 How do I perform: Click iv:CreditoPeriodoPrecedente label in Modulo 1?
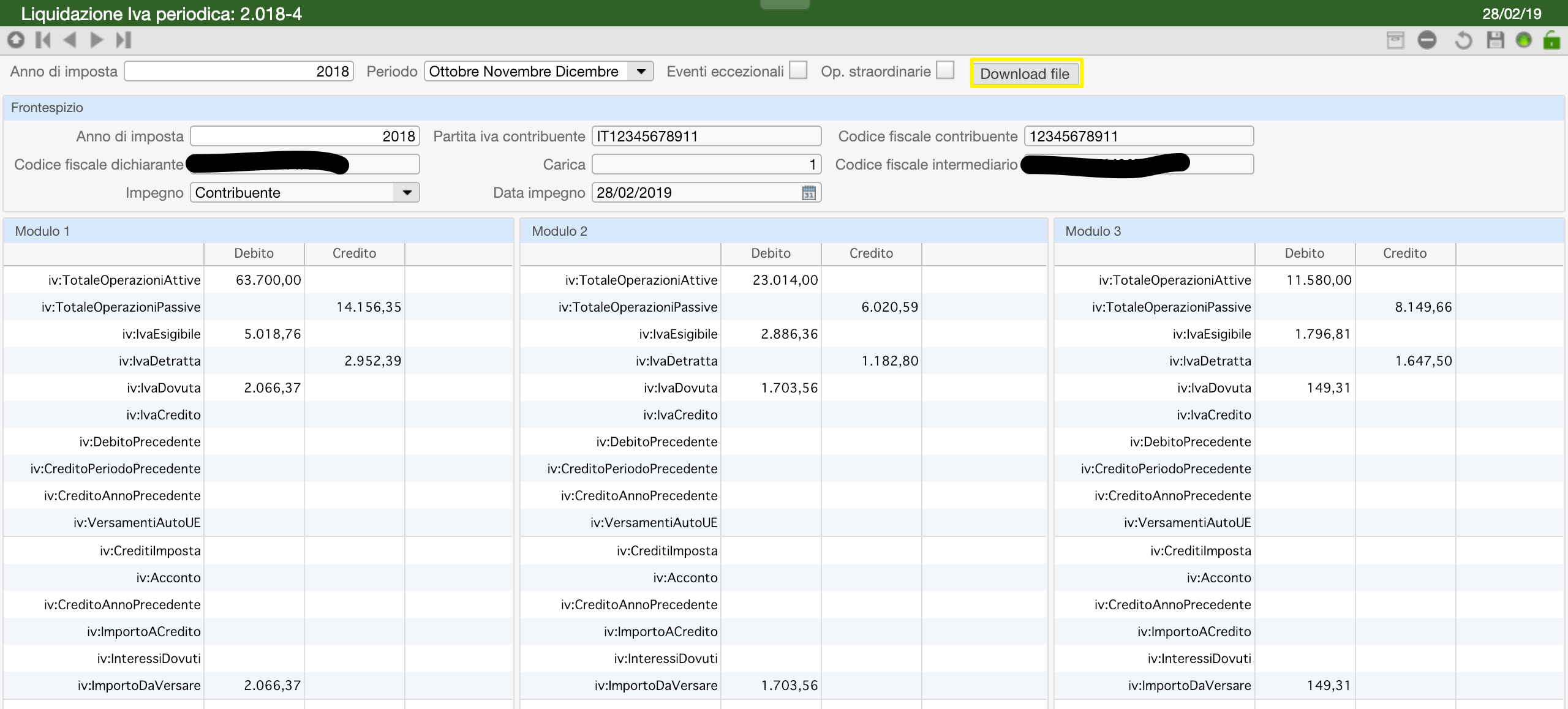point(116,468)
